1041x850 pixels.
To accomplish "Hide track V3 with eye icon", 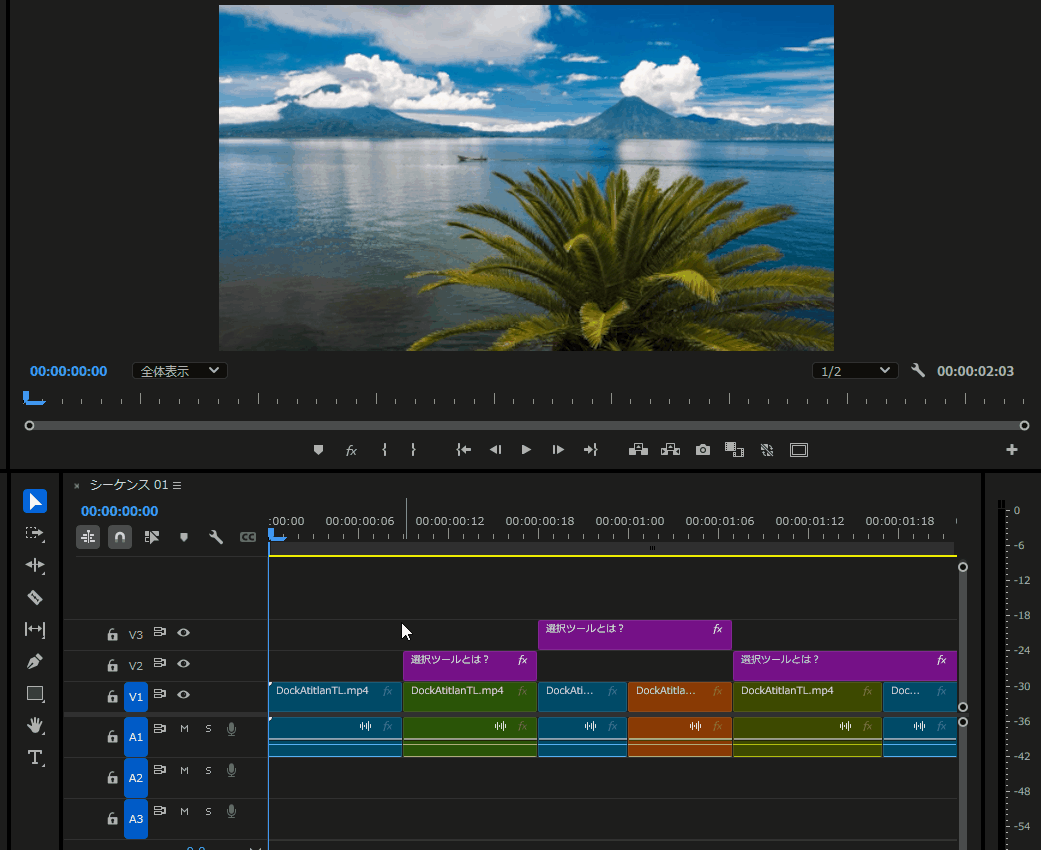I will [183, 633].
